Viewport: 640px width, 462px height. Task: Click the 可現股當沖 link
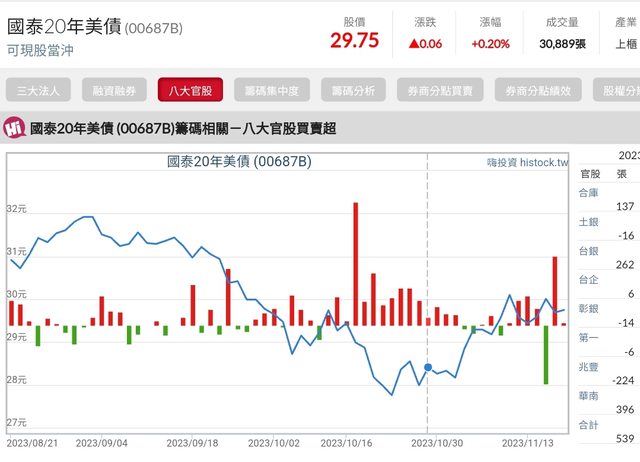pos(40,49)
